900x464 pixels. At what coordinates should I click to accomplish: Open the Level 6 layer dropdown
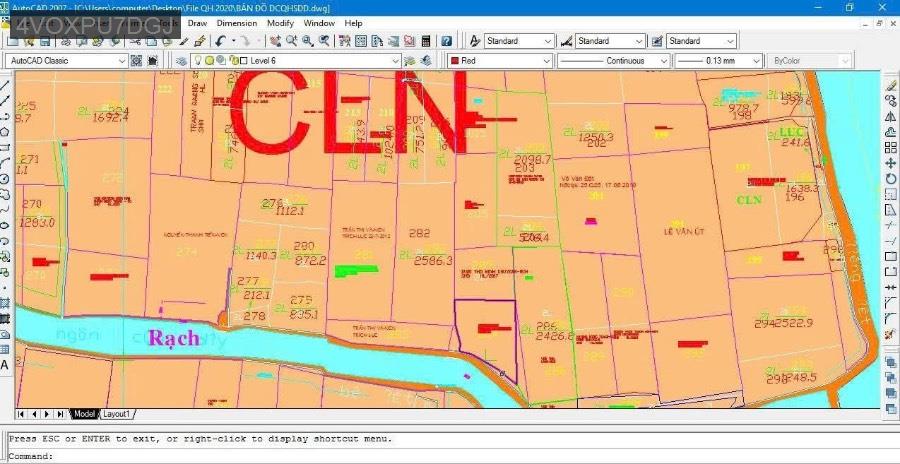pyautogui.click(x=395, y=61)
